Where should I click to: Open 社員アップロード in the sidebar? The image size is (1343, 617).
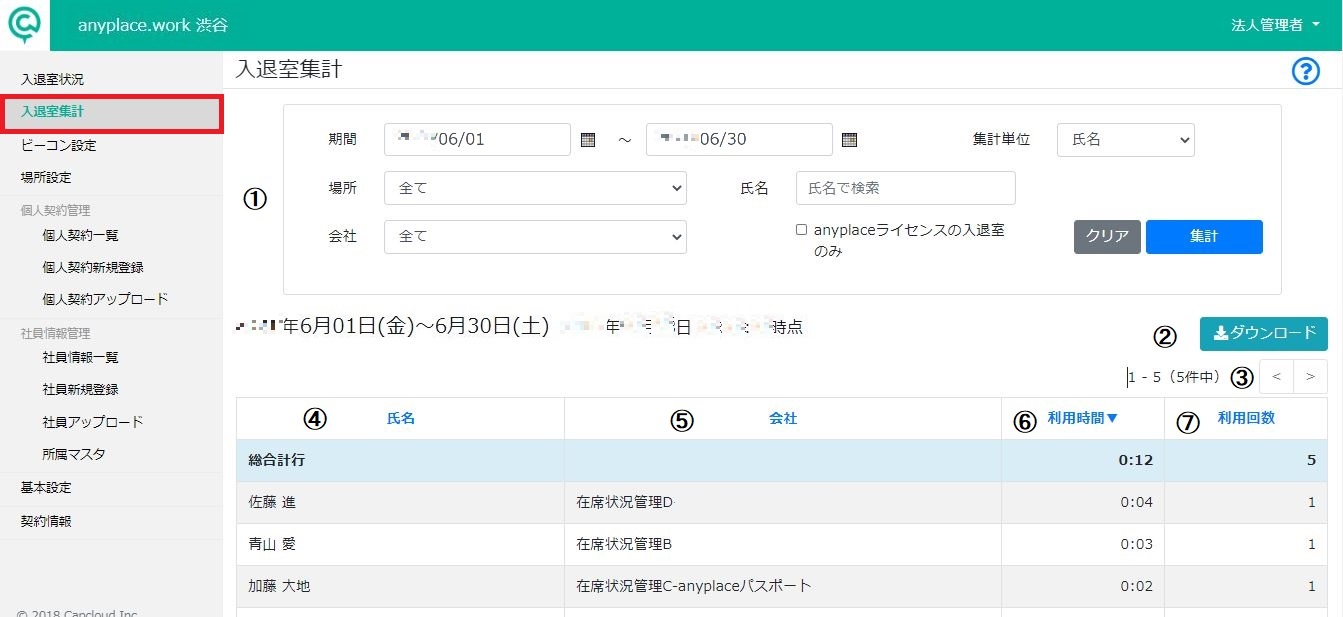(93, 422)
